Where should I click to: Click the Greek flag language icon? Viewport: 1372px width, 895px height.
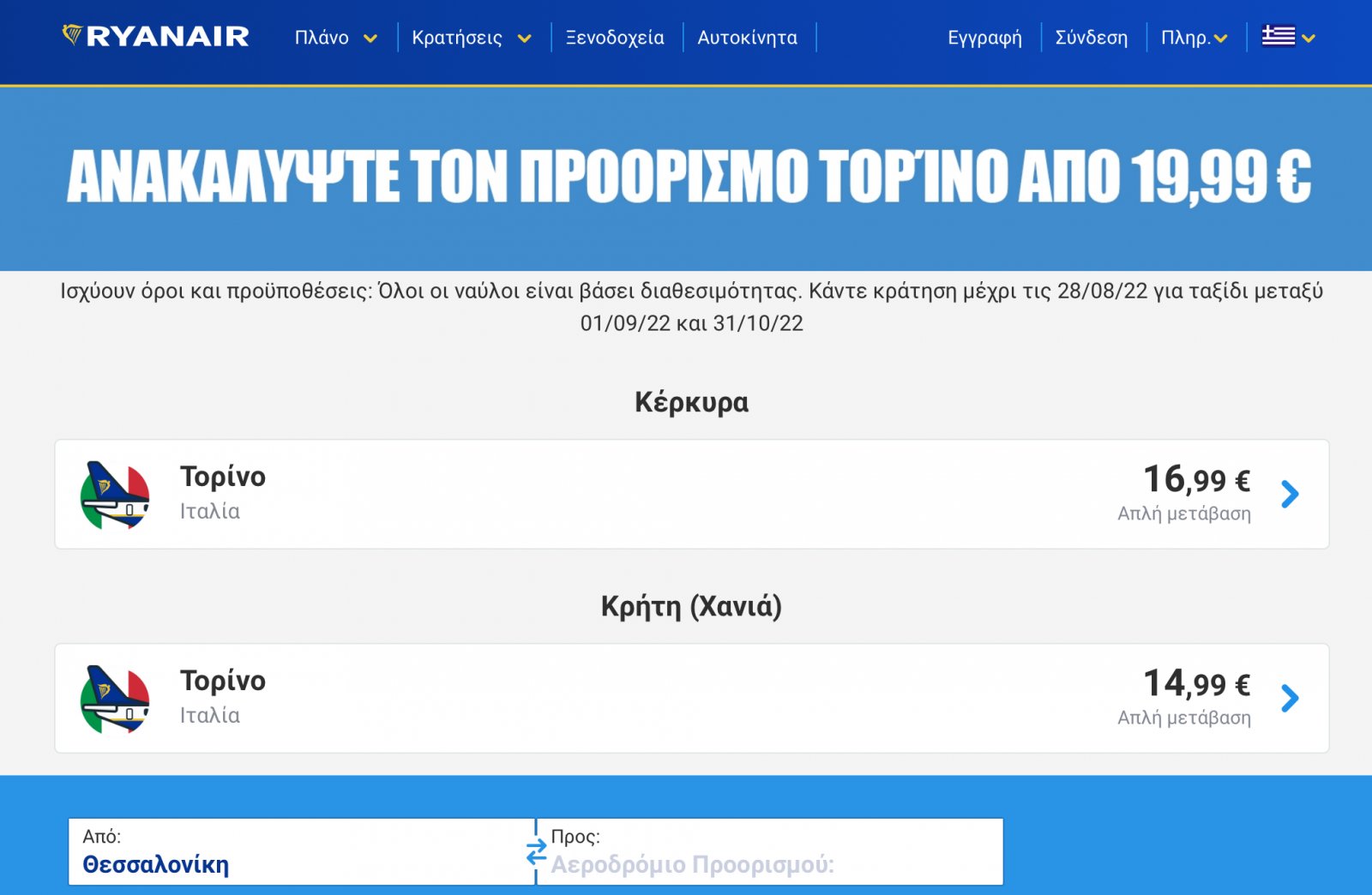[1278, 36]
